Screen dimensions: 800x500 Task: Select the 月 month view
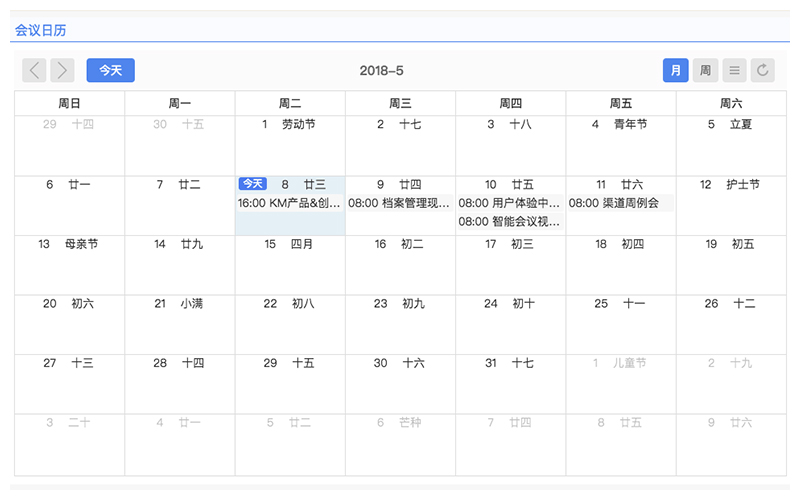click(676, 70)
